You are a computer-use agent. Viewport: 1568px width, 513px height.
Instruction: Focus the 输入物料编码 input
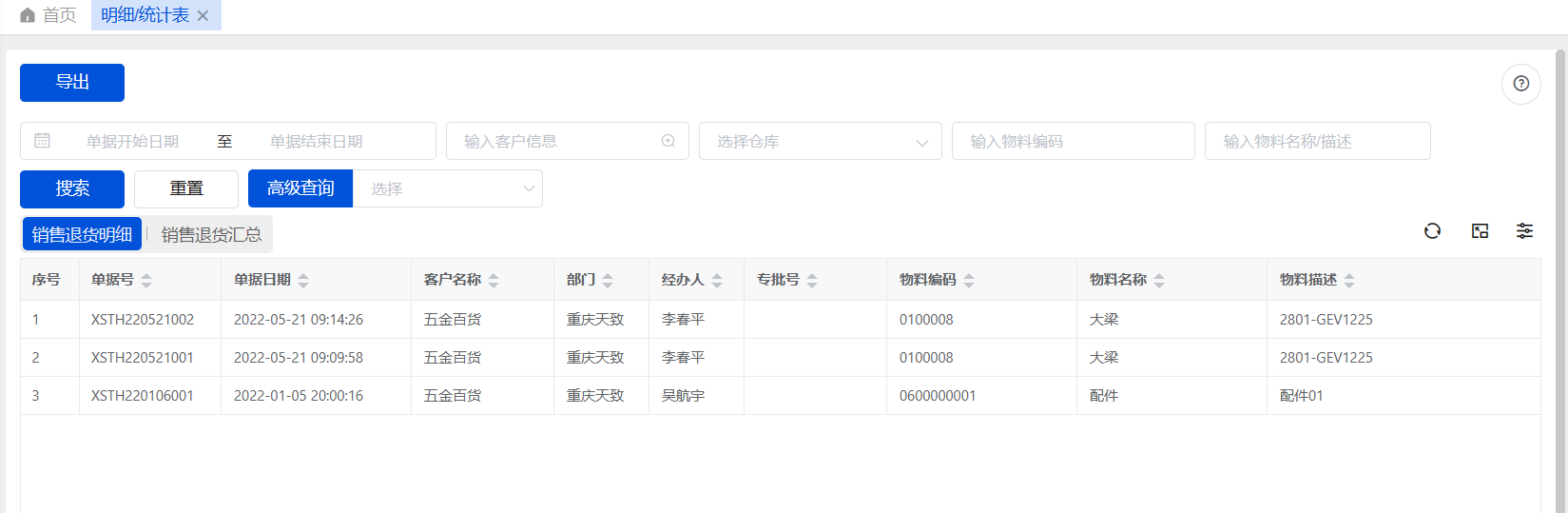[x=1074, y=141]
